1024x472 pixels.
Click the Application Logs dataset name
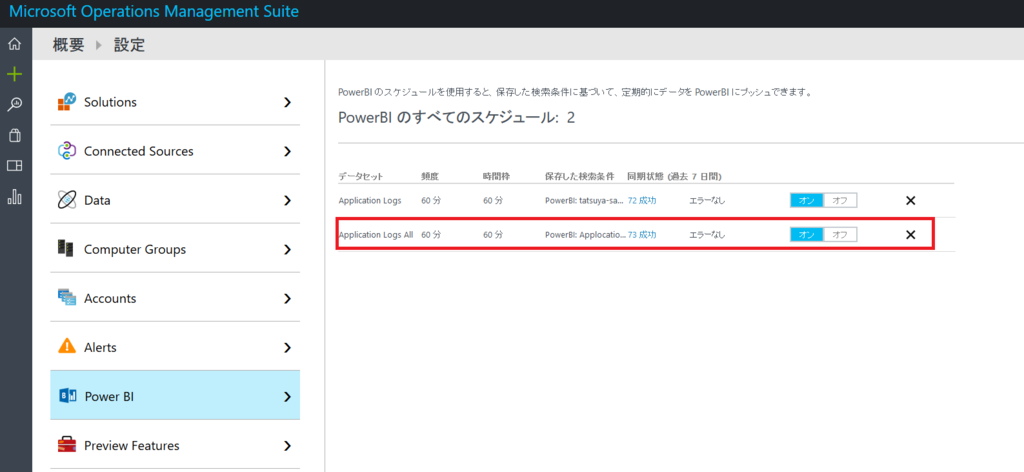click(x=370, y=200)
